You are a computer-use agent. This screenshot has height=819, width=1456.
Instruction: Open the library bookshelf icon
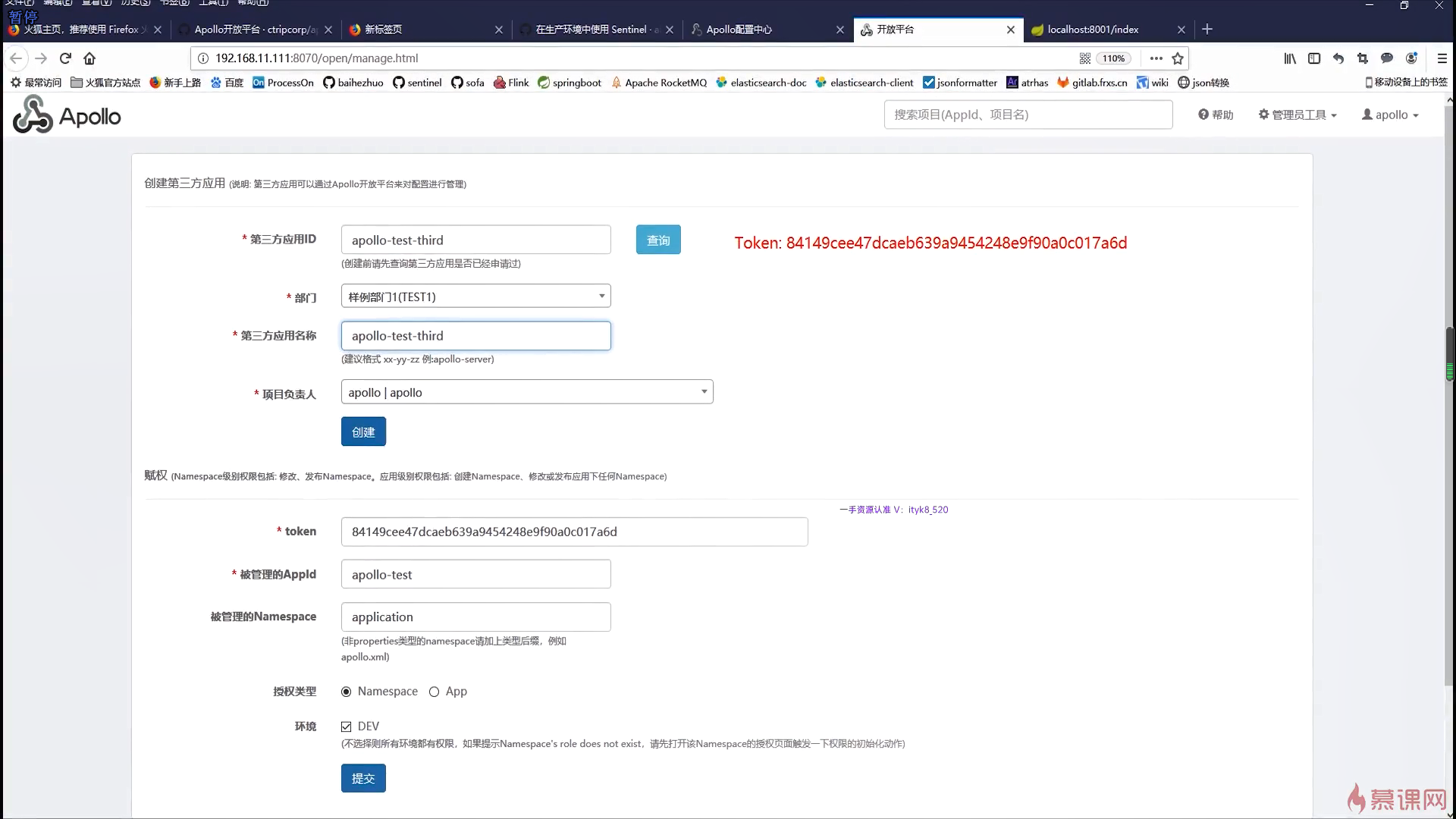[1290, 58]
